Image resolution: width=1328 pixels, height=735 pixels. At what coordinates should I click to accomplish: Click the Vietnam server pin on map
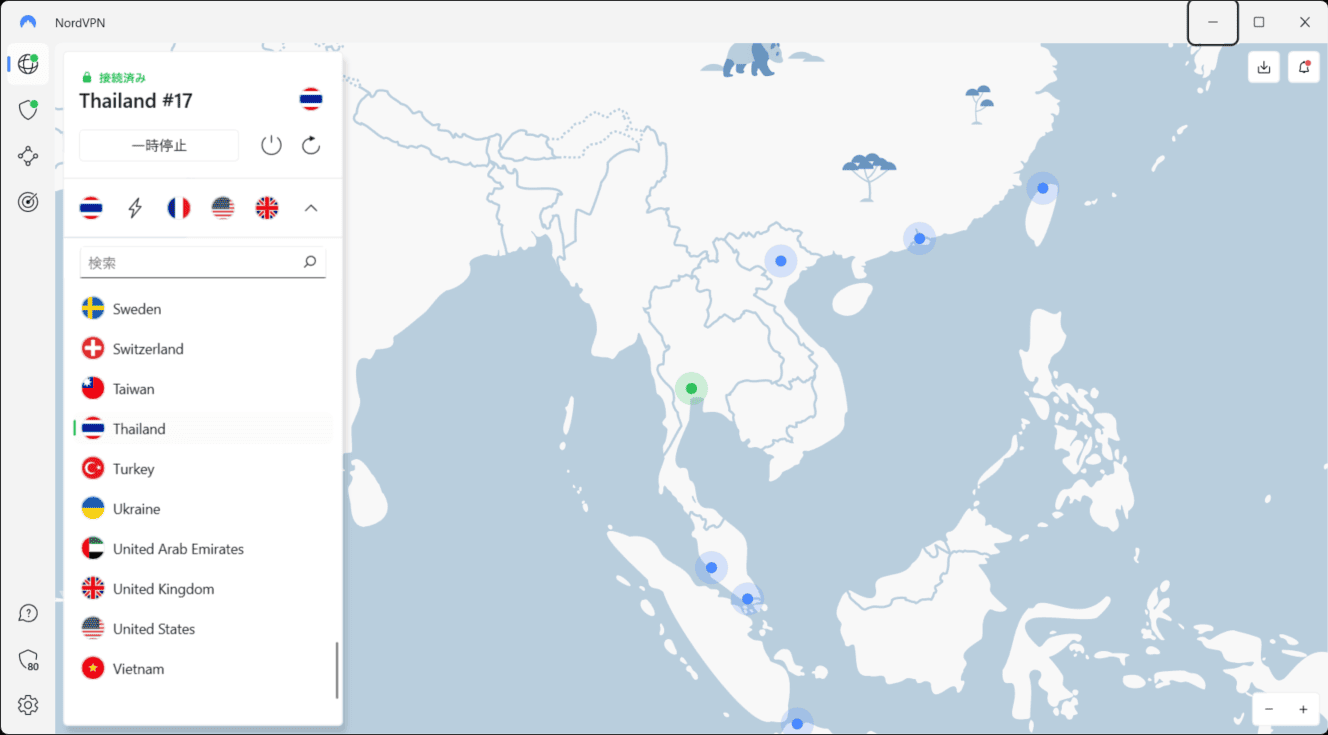pos(781,261)
